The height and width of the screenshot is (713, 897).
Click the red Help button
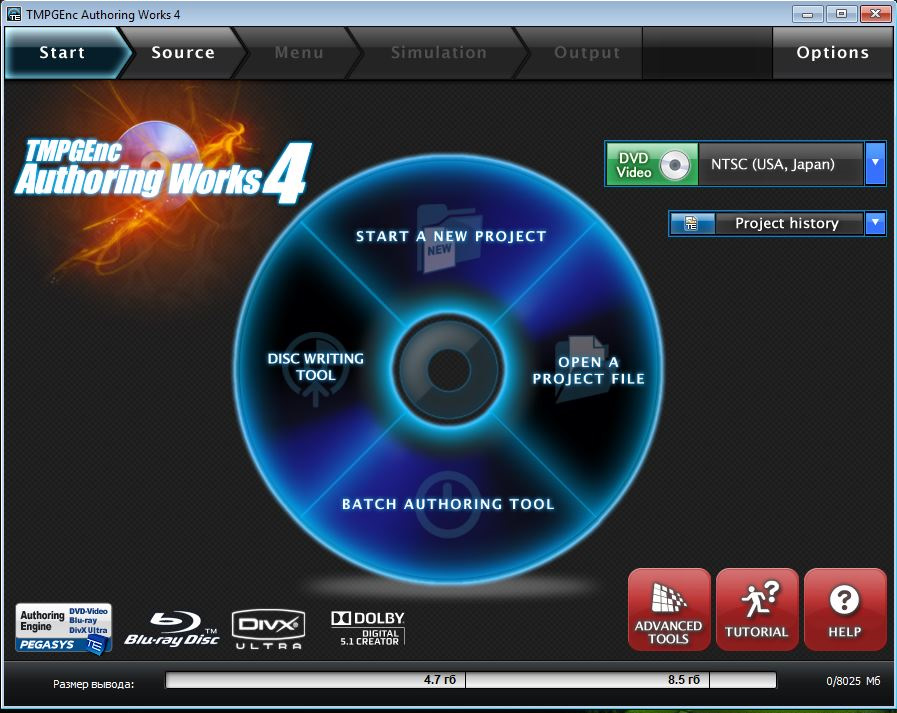point(845,609)
